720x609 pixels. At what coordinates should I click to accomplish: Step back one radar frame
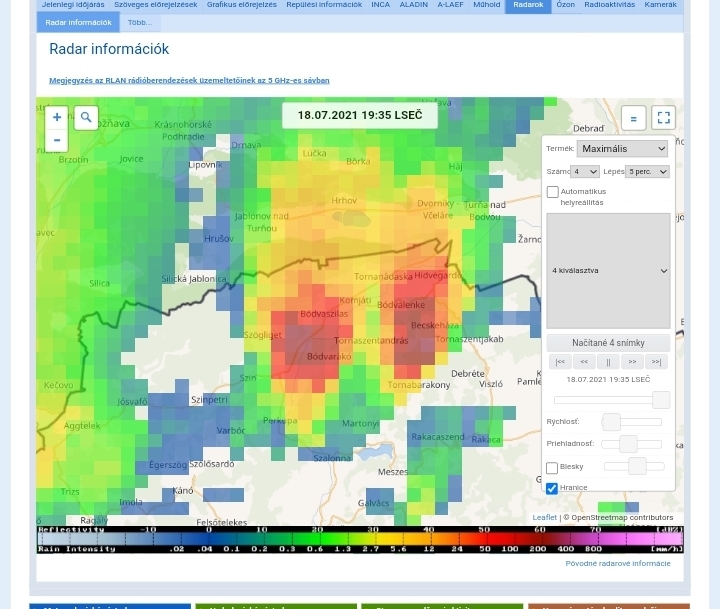click(x=584, y=362)
